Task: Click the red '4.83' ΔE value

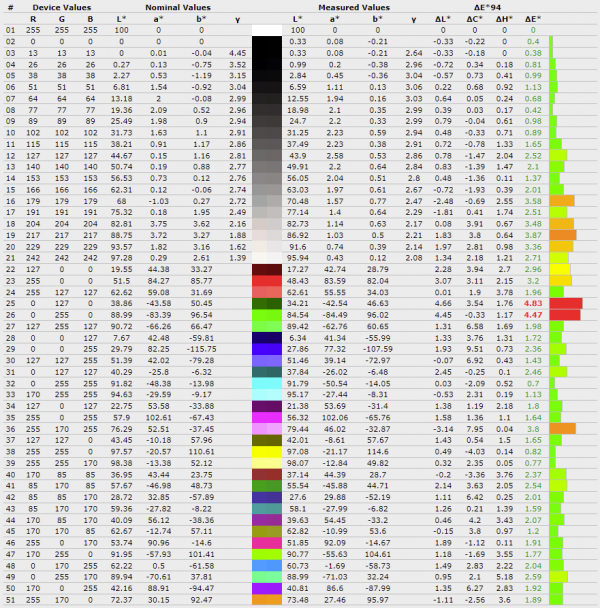Action: [x=533, y=304]
